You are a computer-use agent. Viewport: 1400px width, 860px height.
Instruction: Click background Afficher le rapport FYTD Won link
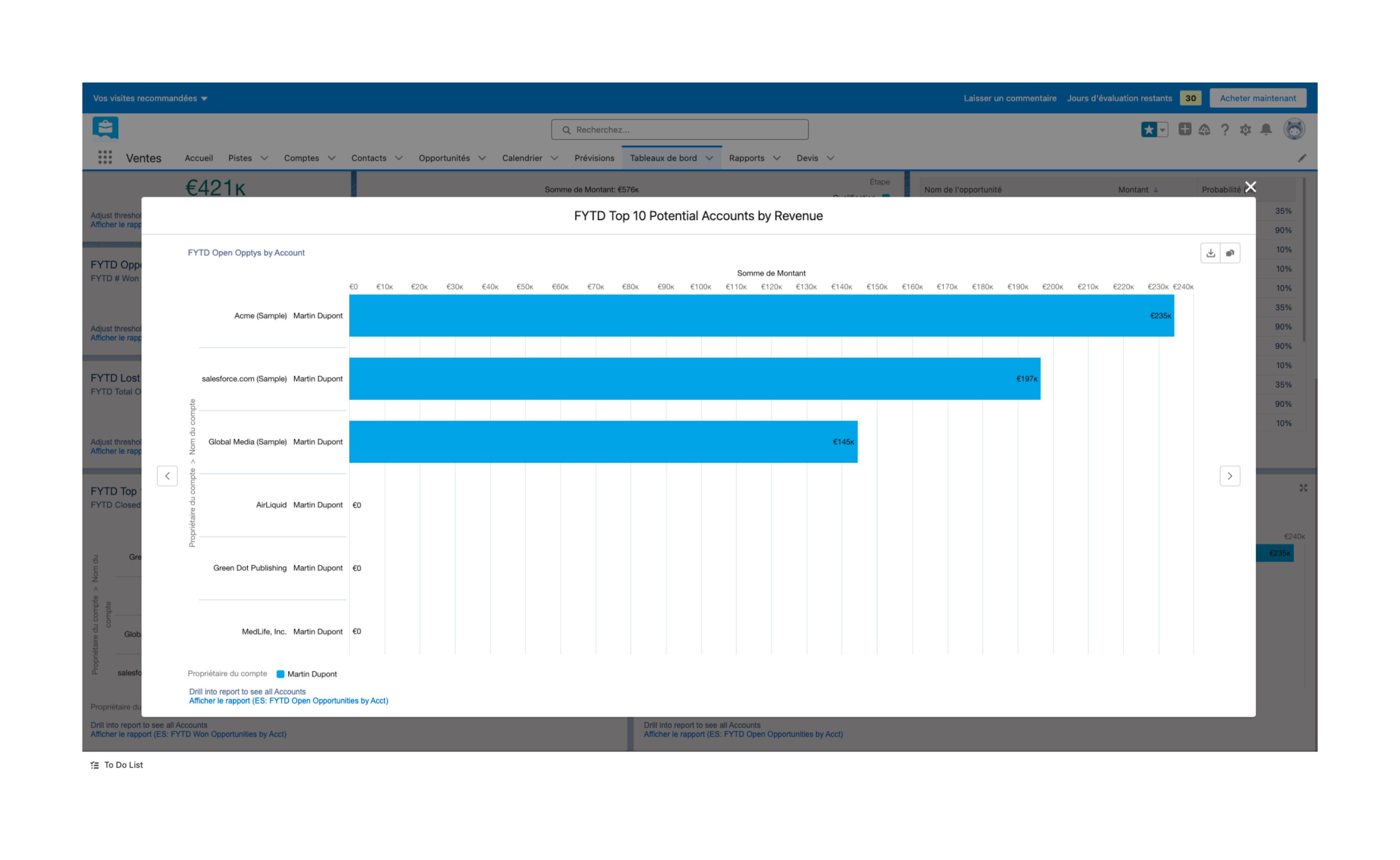tap(189, 735)
